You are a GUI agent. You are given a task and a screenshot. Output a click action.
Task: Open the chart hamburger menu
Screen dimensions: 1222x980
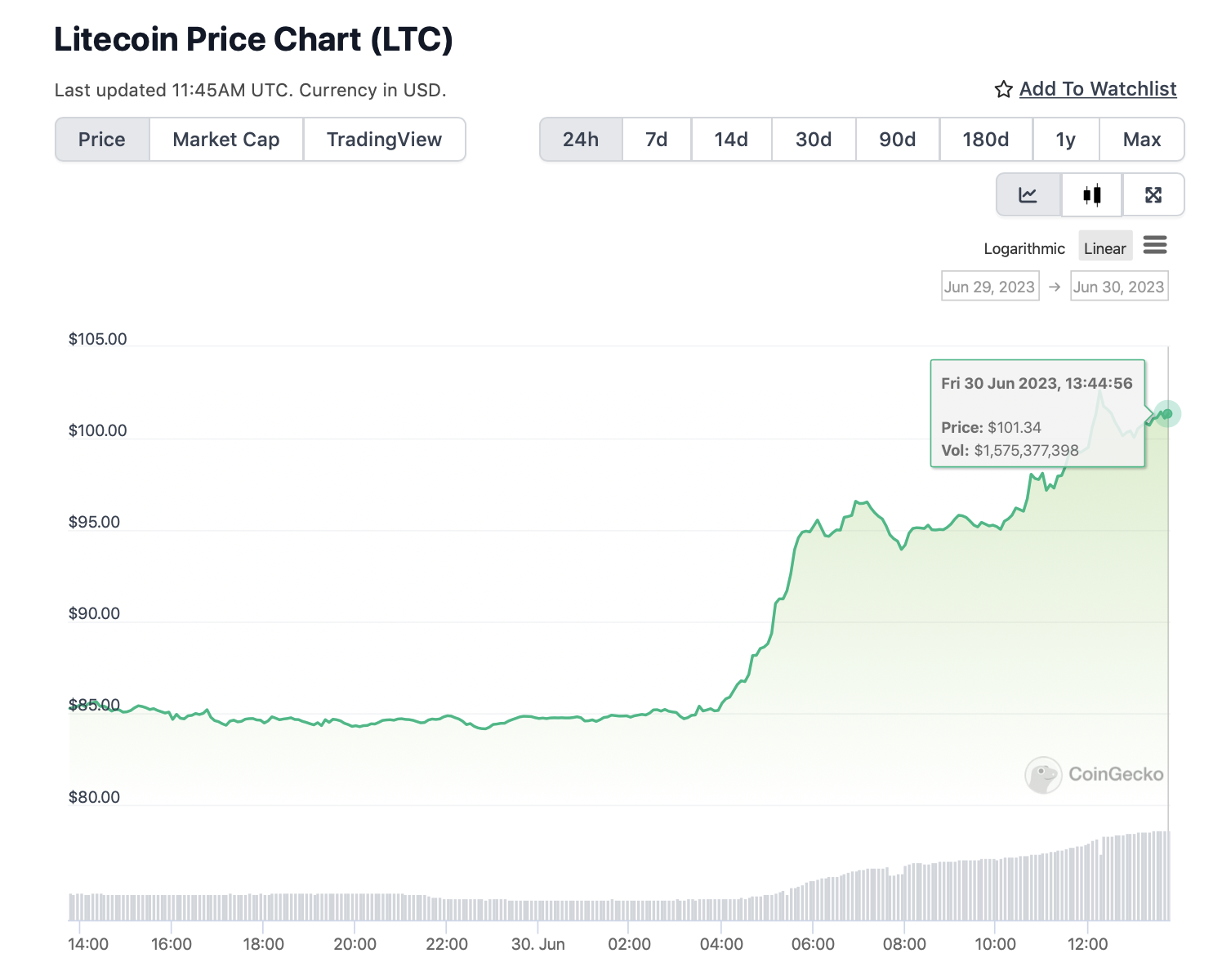1155,246
